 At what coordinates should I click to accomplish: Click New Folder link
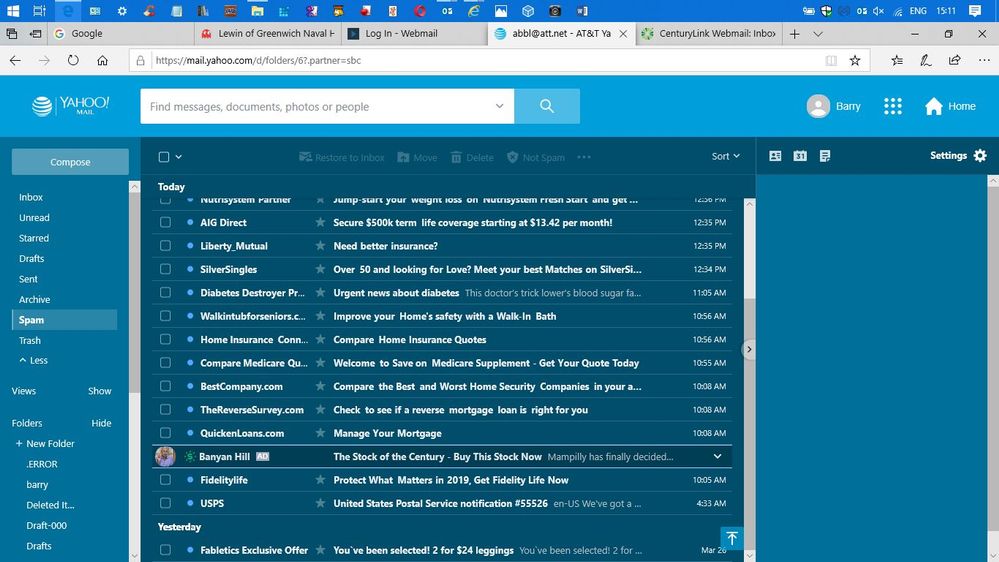pyautogui.click(x=45, y=443)
